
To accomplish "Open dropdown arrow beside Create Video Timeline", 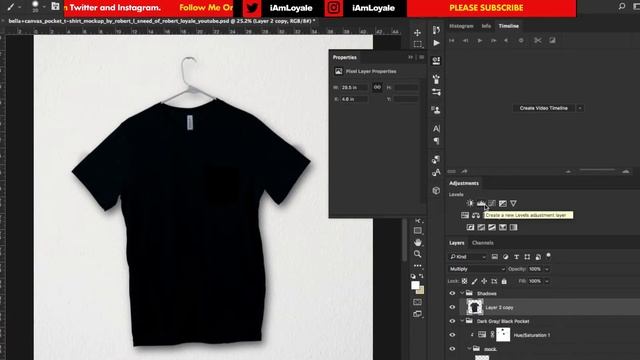I will (580, 108).
